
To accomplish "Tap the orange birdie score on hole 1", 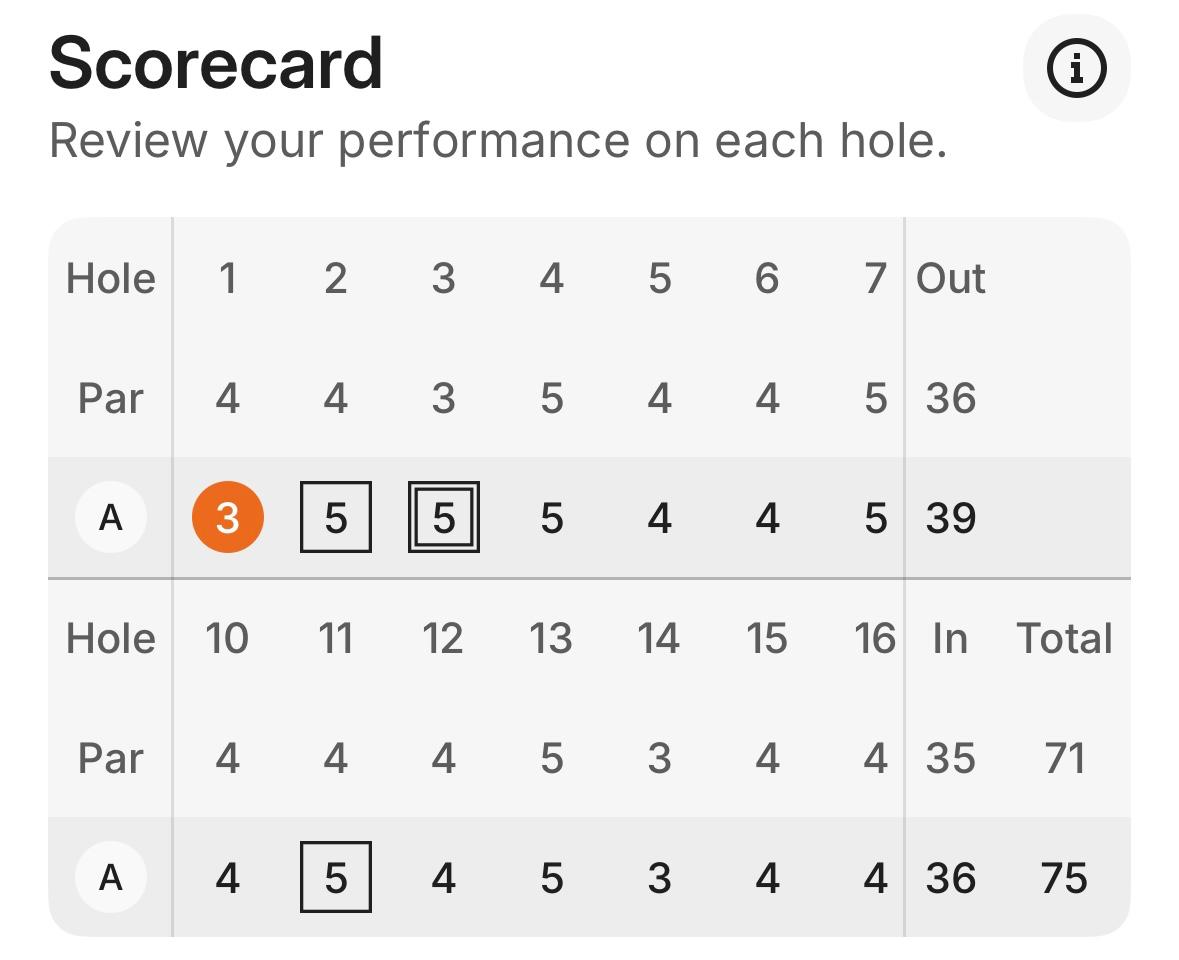I will coord(228,518).
